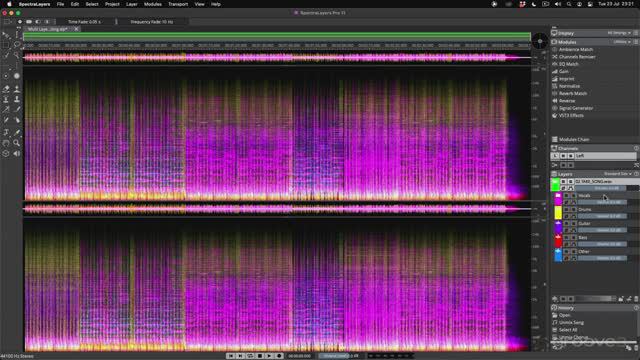Select the Unmix Song history entry
The width and height of the screenshot is (640, 360).
coord(571,322)
